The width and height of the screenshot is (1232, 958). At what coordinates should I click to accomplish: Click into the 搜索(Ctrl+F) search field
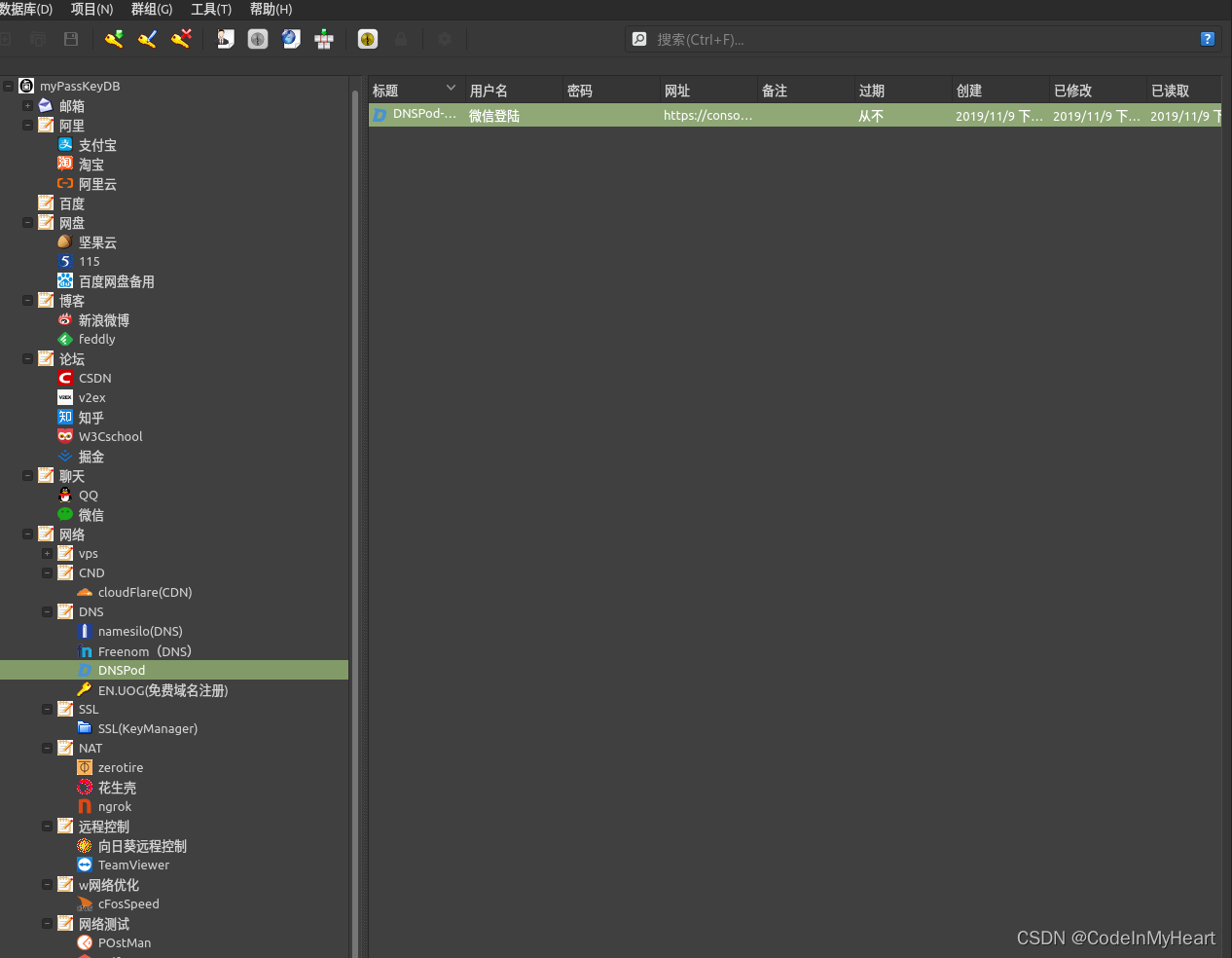coord(924,39)
